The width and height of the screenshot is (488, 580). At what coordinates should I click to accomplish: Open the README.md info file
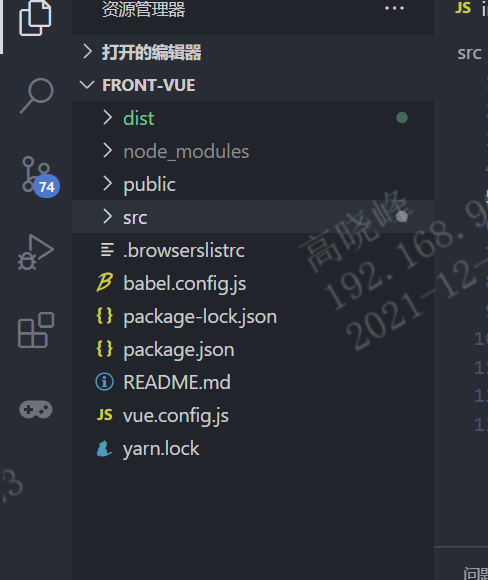[253, 382]
